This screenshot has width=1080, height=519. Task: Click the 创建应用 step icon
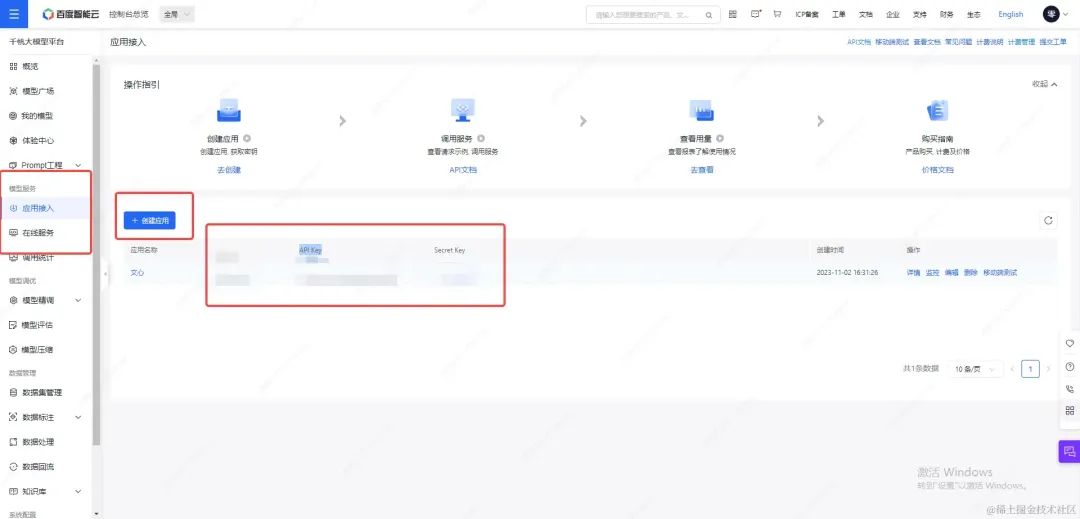[x=229, y=111]
